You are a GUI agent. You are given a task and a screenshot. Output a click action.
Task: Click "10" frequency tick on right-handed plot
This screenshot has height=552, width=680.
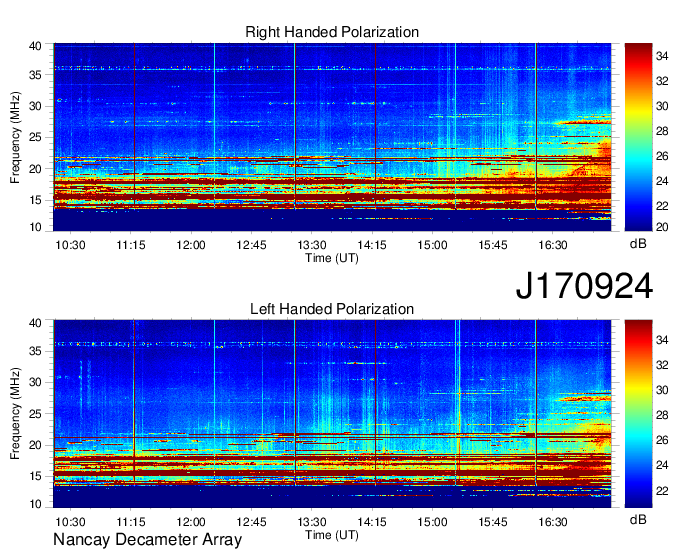click(x=35, y=227)
